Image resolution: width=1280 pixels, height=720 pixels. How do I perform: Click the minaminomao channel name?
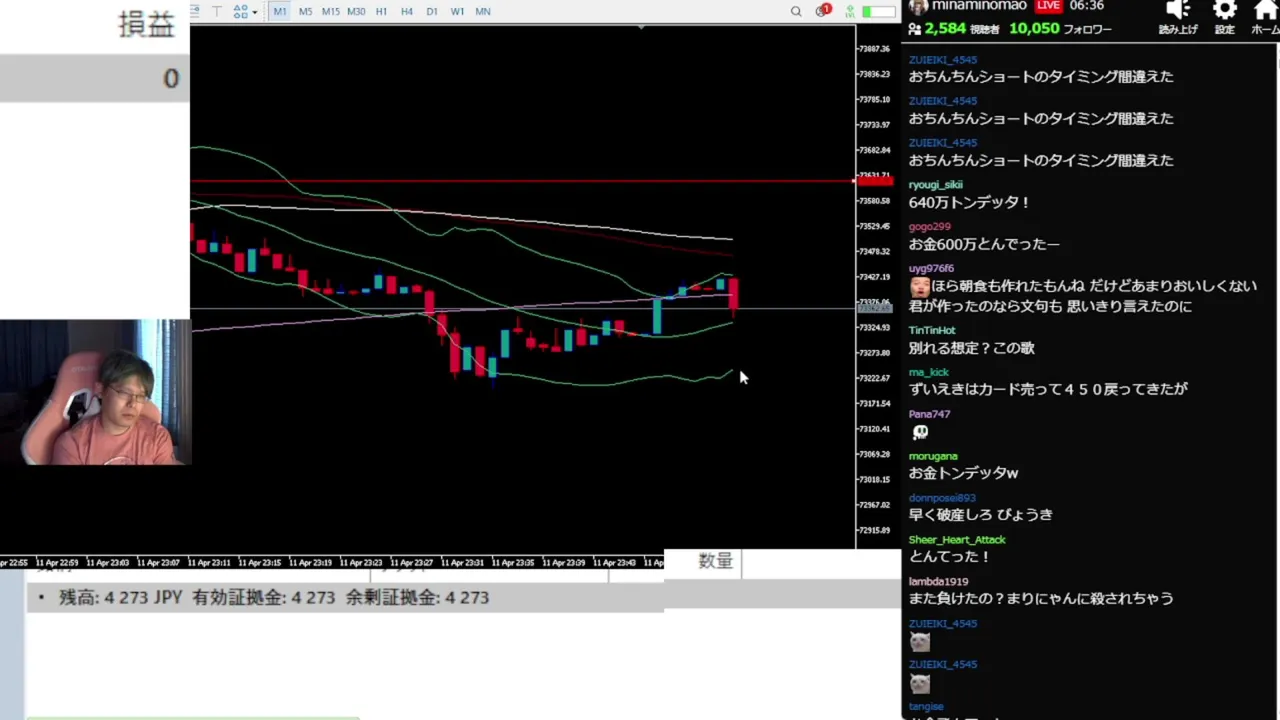click(x=980, y=6)
